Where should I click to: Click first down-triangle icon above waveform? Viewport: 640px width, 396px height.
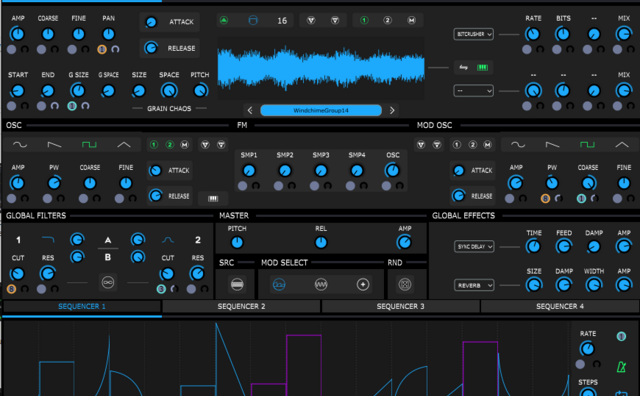(x=311, y=20)
